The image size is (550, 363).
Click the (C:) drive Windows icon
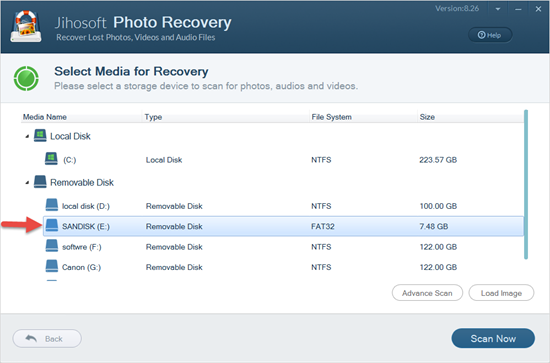point(51,159)
